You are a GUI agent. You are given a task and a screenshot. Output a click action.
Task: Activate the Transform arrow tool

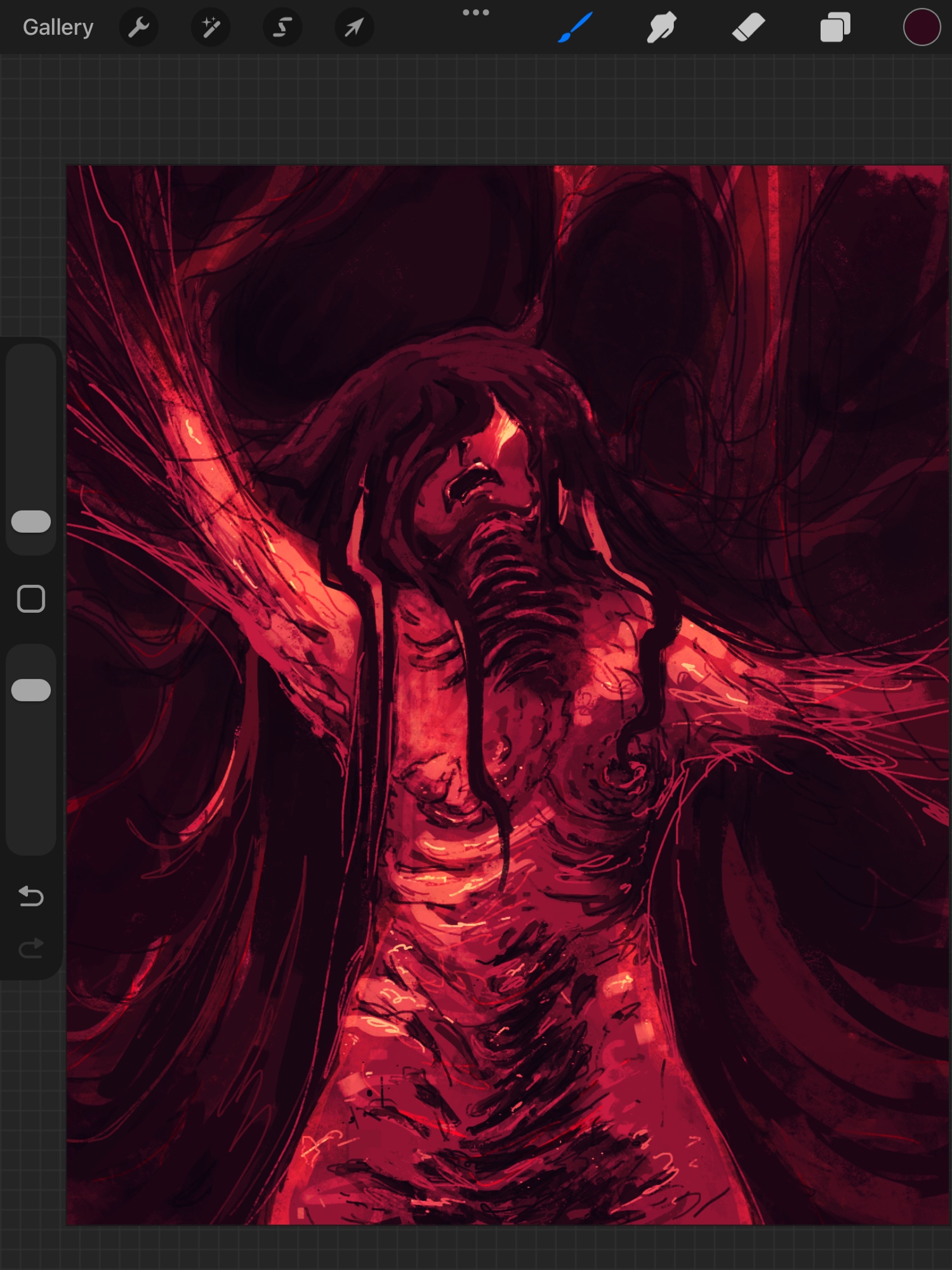coord(354,27)
